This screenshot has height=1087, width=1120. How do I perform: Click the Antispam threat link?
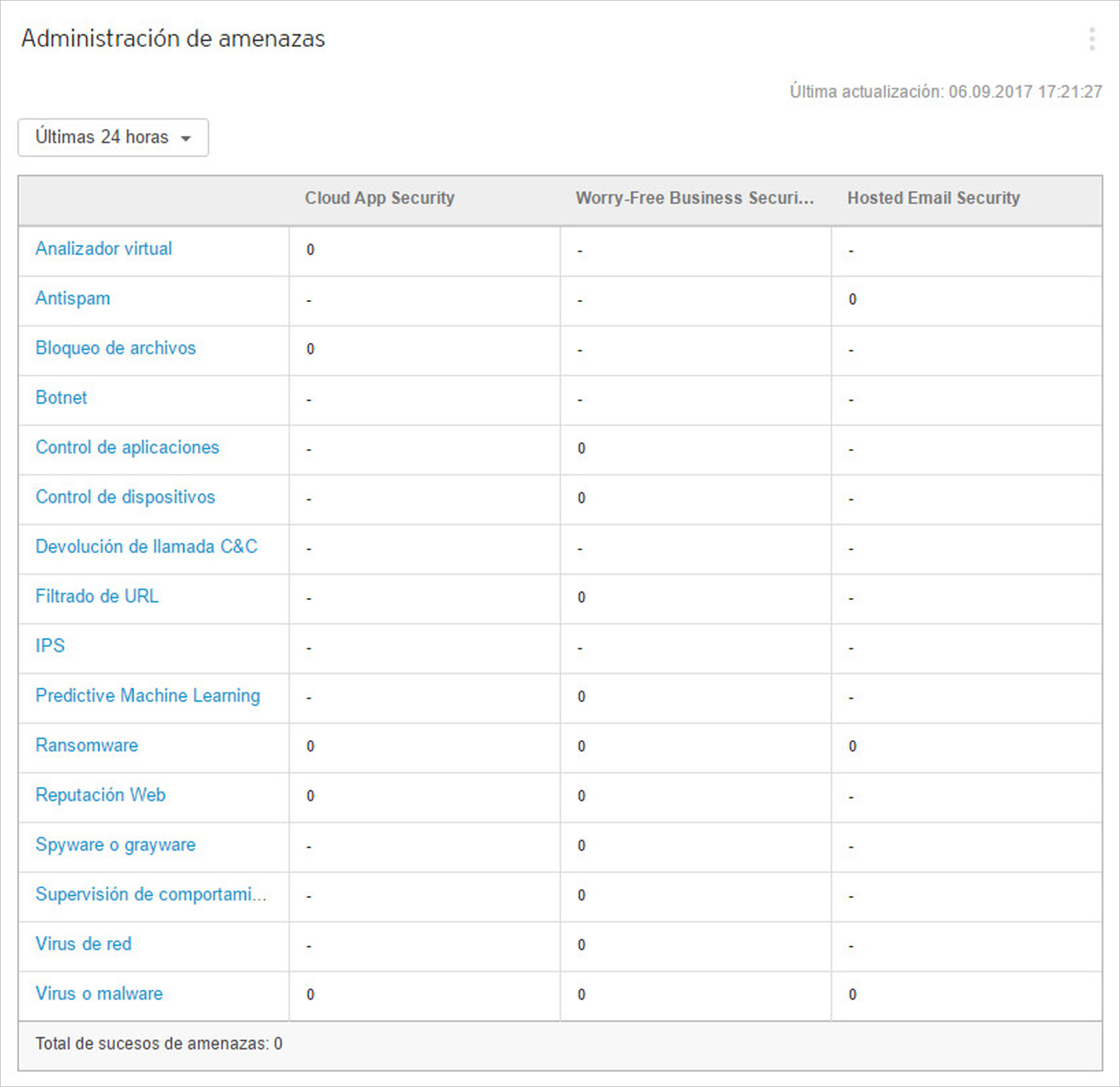pyautogui.click(x=73, y=299)
